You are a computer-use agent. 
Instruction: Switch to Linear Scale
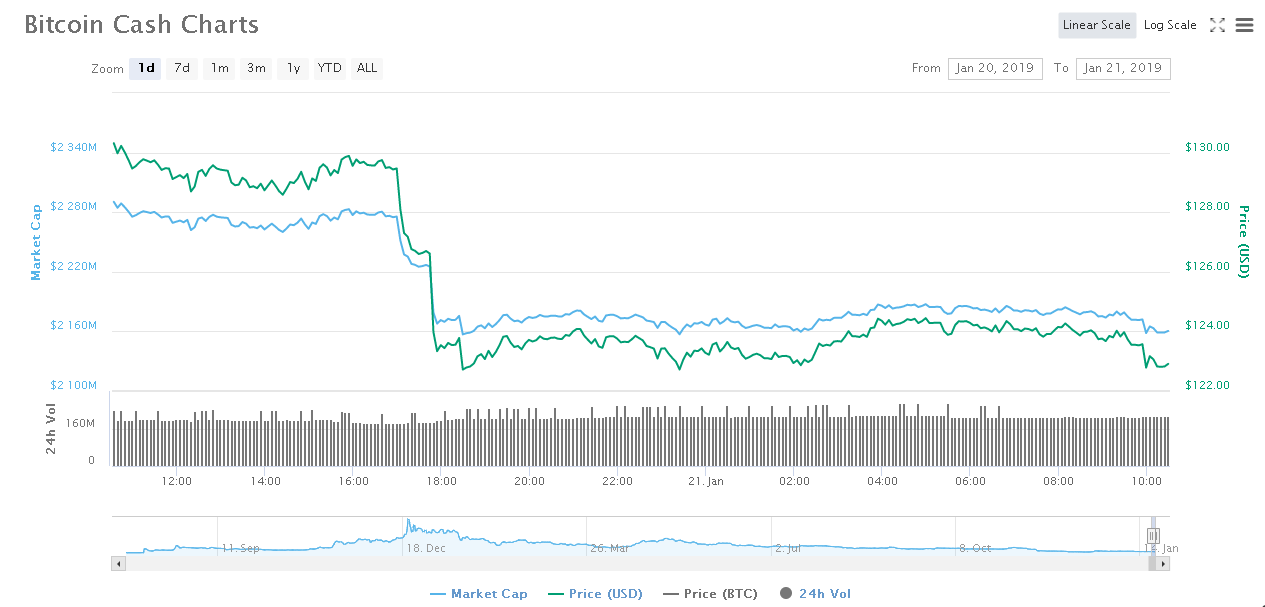(x=1097, y=25)
